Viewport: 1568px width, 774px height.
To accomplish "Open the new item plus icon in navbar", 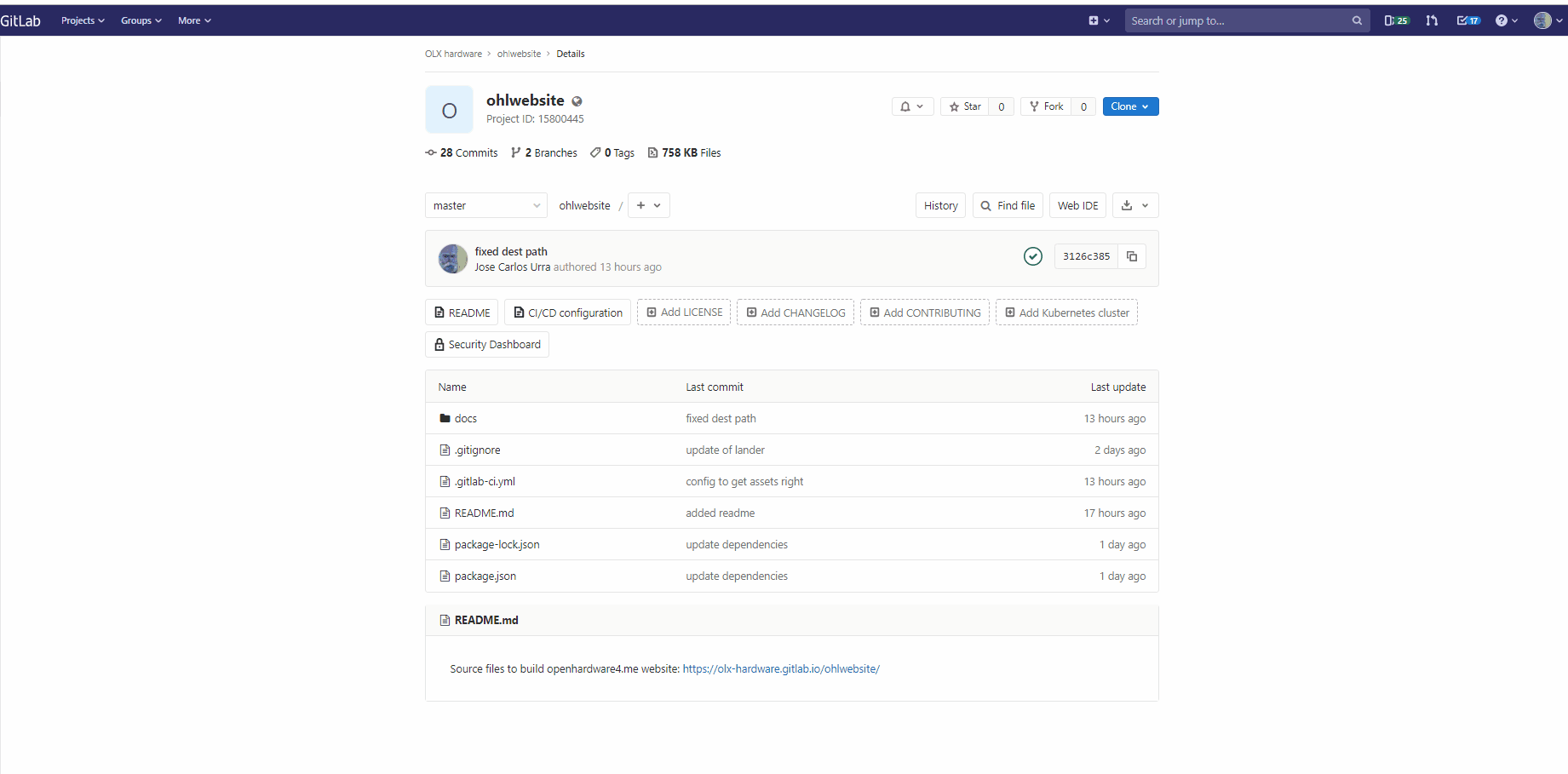I will [x=1099, y=20].
